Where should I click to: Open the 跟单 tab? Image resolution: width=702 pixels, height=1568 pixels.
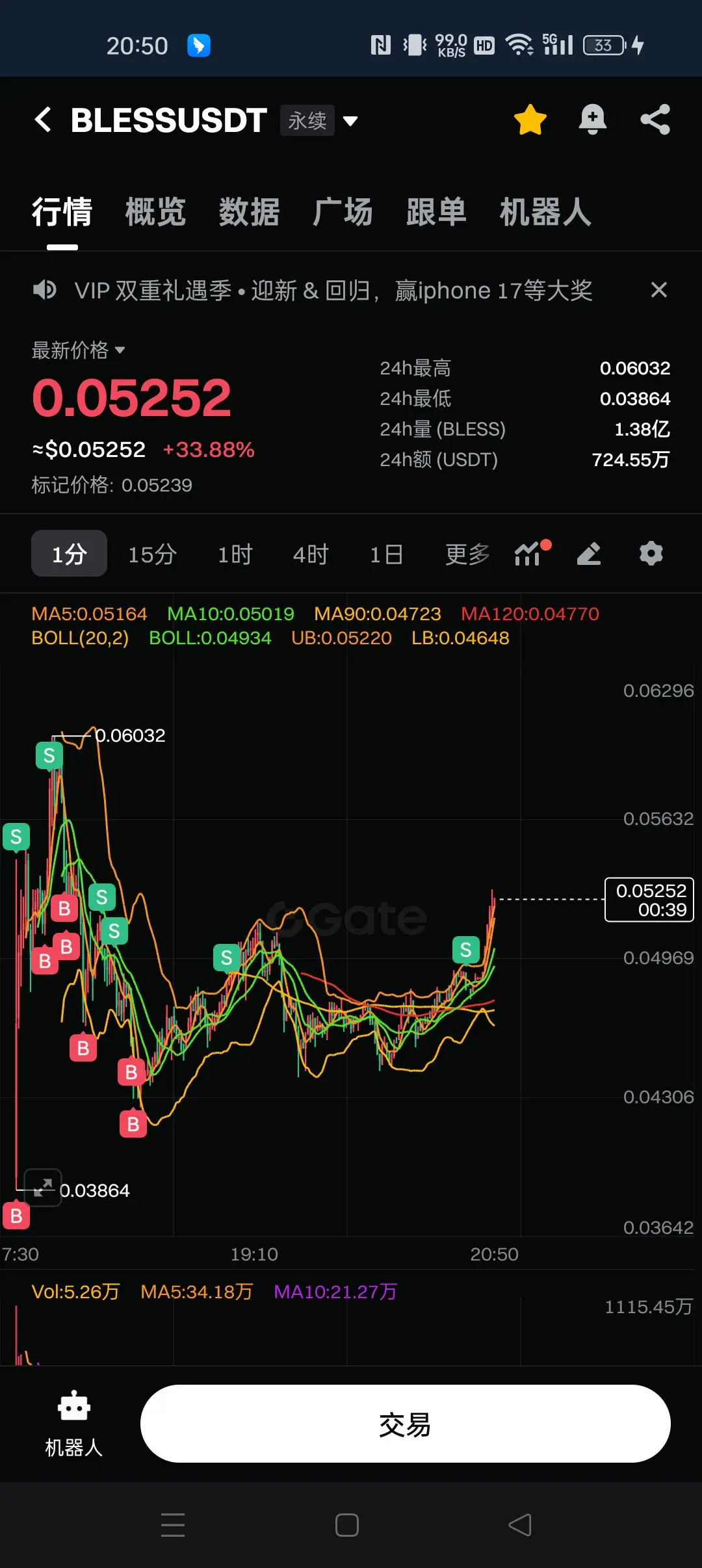tap(436, 212)
